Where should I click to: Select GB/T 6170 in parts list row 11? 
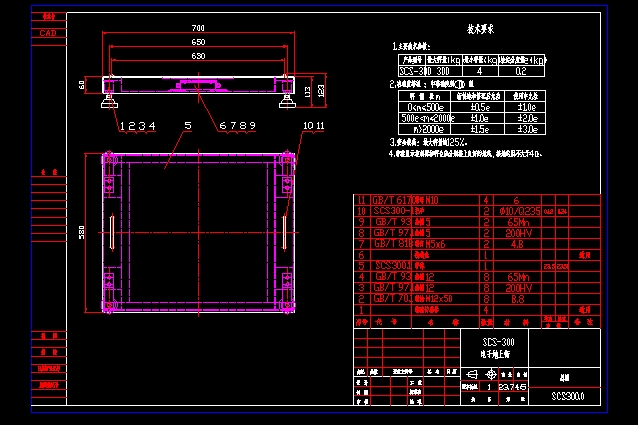[x=393, y=200]
